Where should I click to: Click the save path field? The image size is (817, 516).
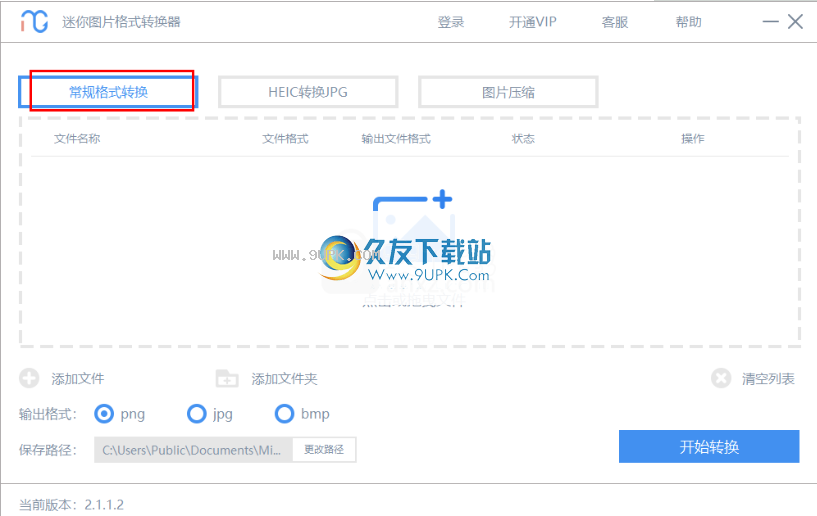(193, 450)
